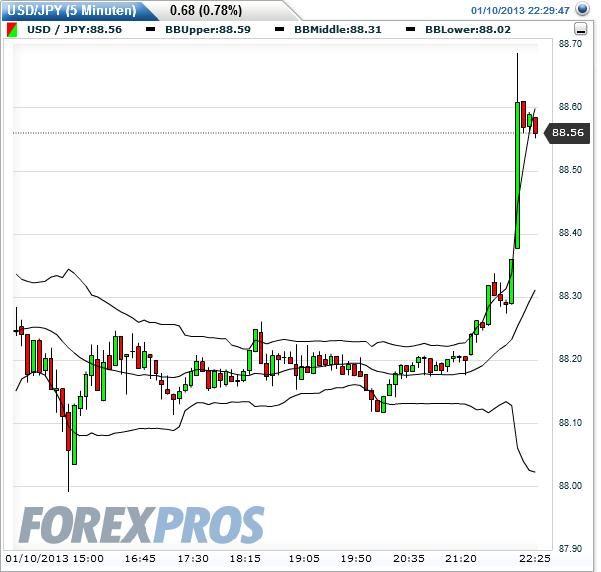The width and height of the screenshot is (601, 572).
Task: Click the 88.30 price axis label
Action: (x=570, y=296)
